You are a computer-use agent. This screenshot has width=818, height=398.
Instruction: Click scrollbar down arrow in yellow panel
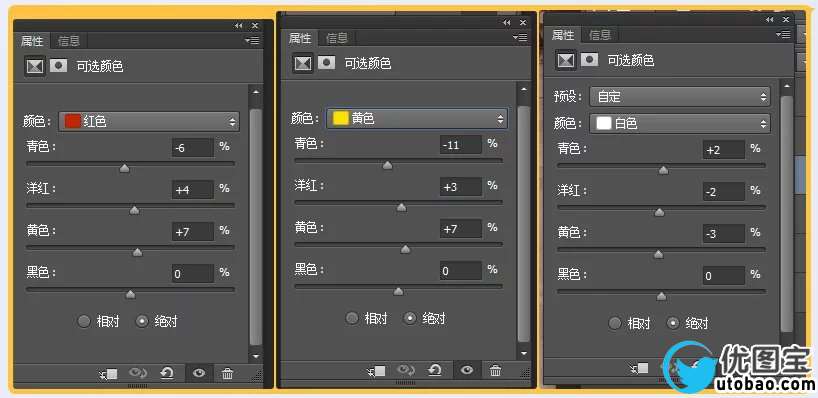(524, 353)
